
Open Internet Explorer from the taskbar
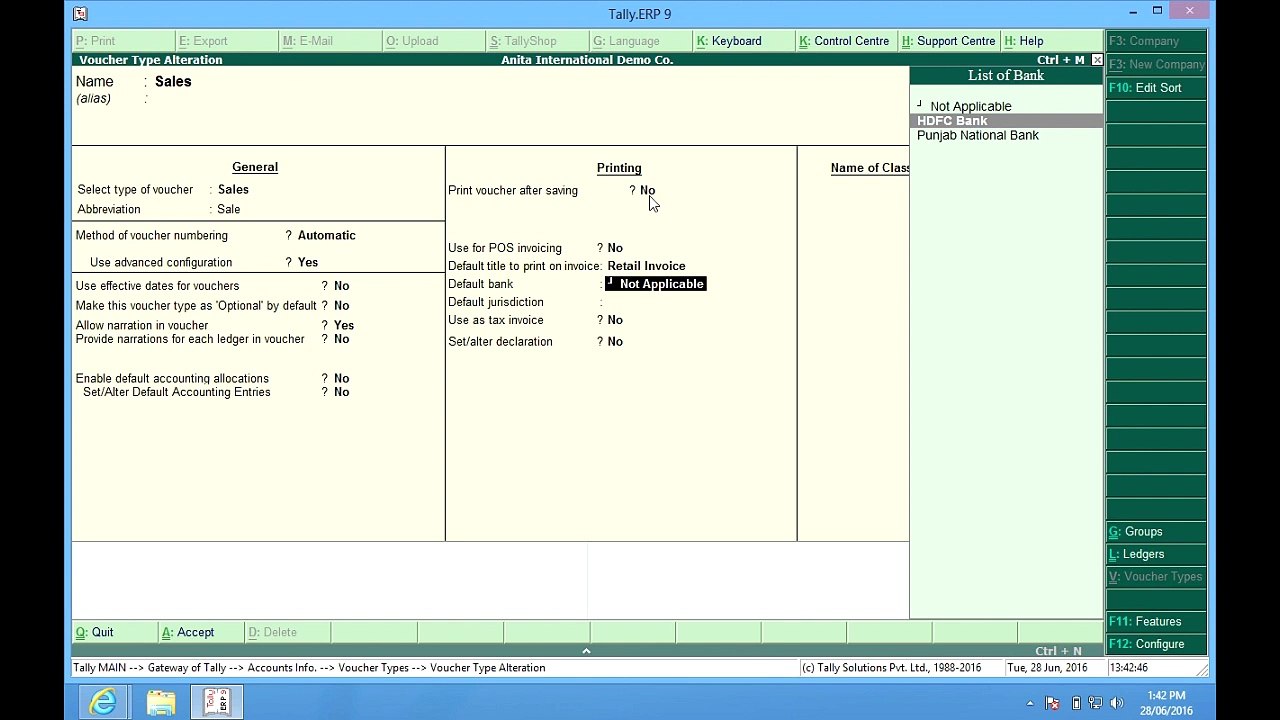pyautogui.click(x=103, y=703)
